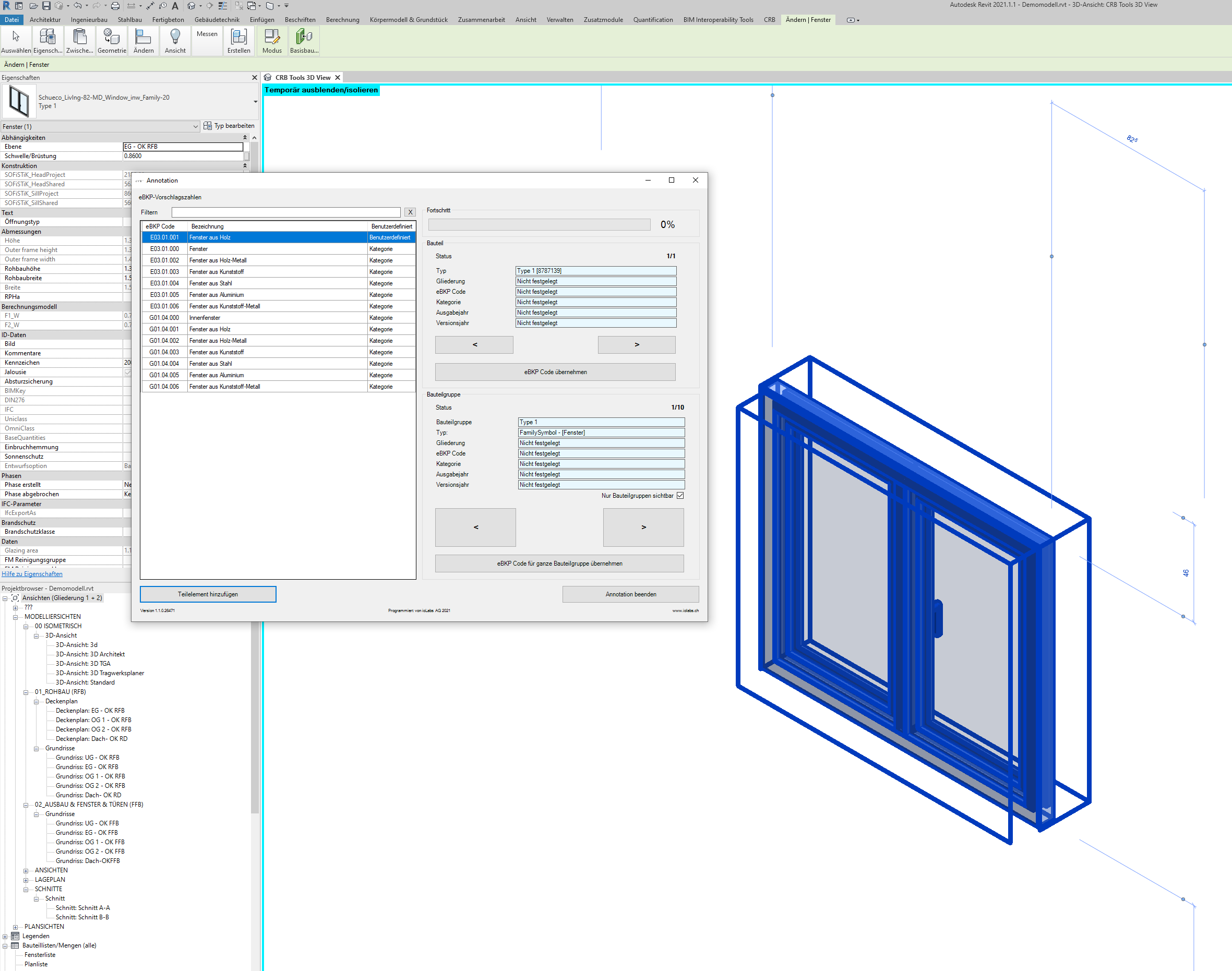Open the Erstellen ribbon panel icon
The image size is (1232, 971).
click(239, 41)
